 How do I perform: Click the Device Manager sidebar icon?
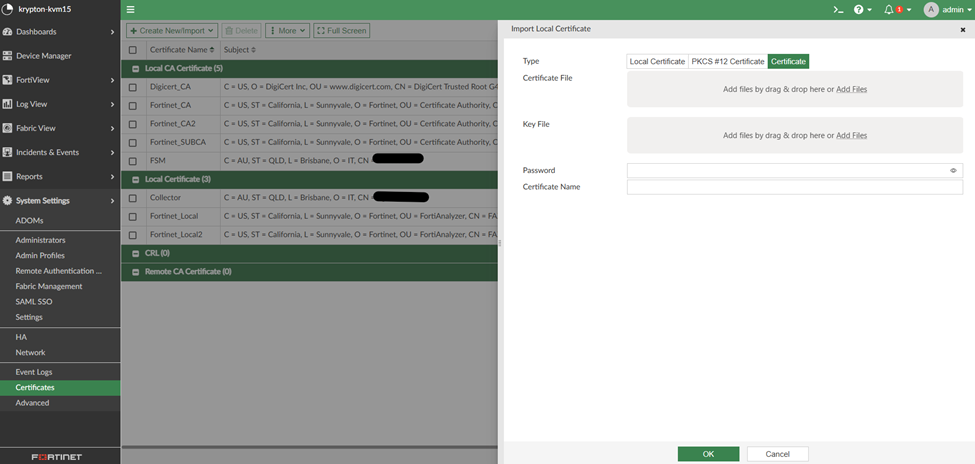point(7,56)
